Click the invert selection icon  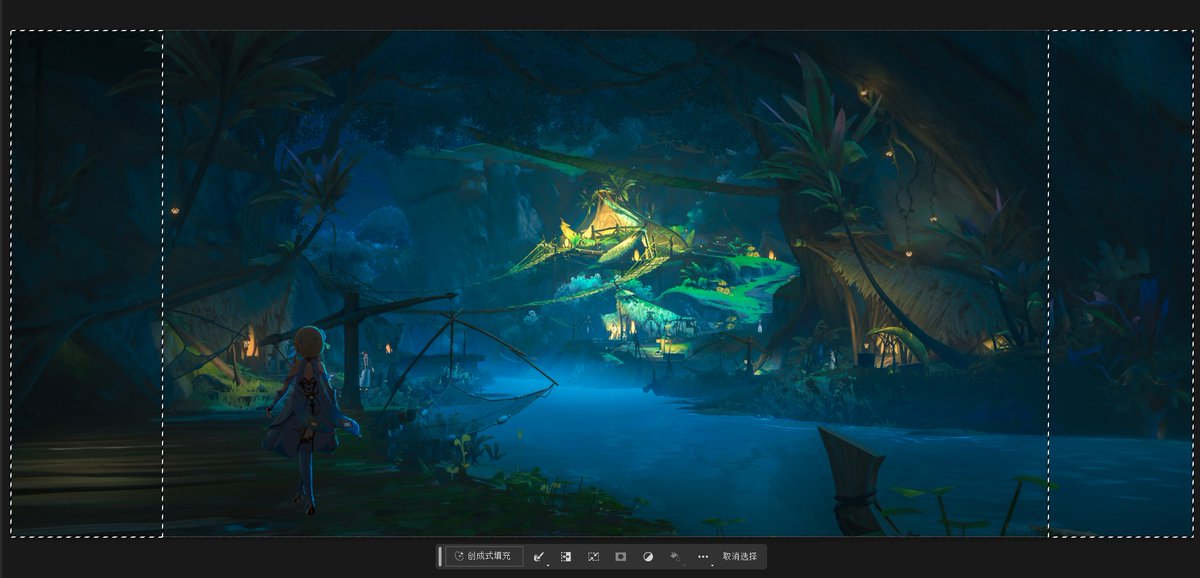(566, 556)
